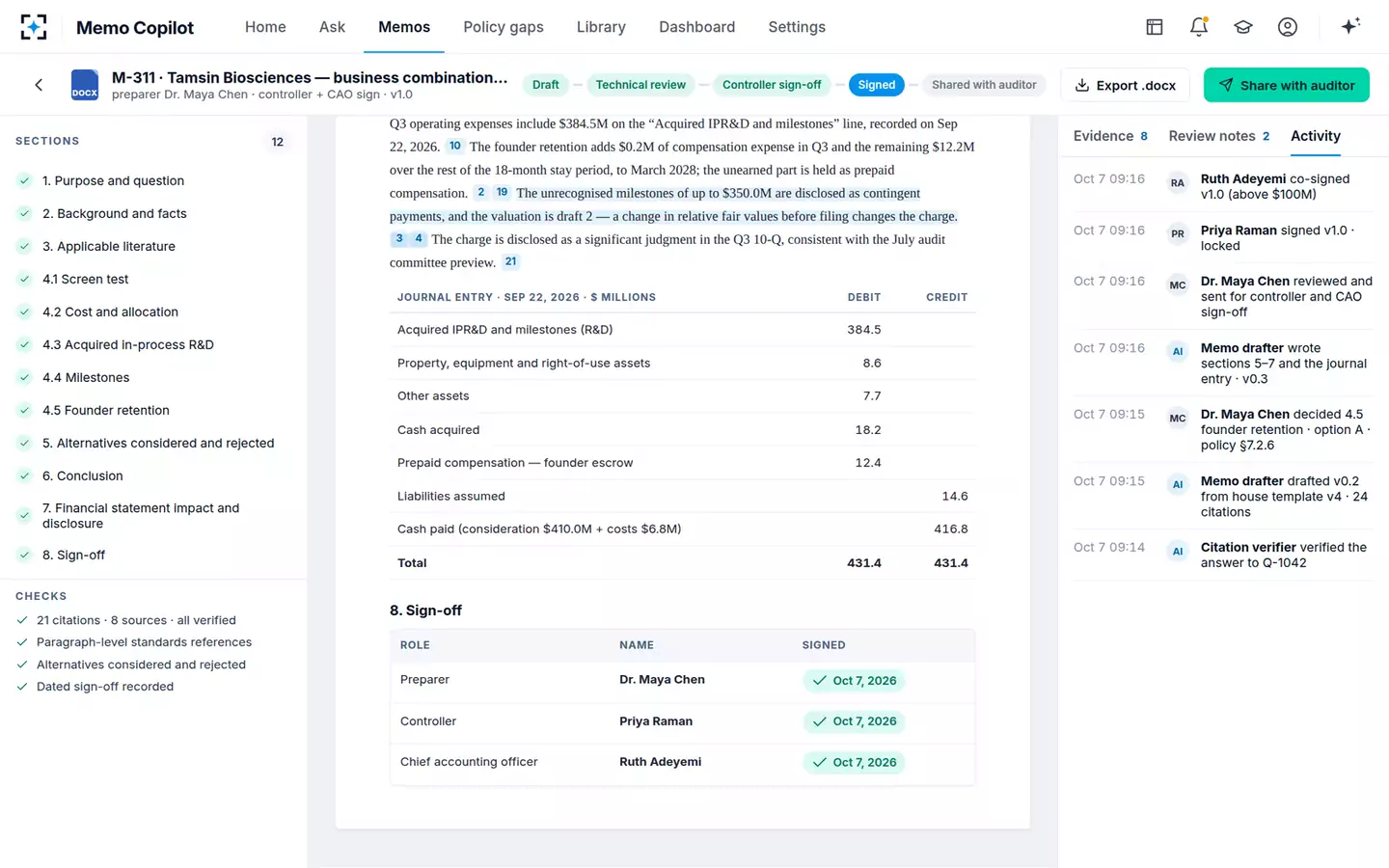Screen dimensions: 1389x868
Task: Jump to section 4.5 Founder retention
Action: (153, 410)
